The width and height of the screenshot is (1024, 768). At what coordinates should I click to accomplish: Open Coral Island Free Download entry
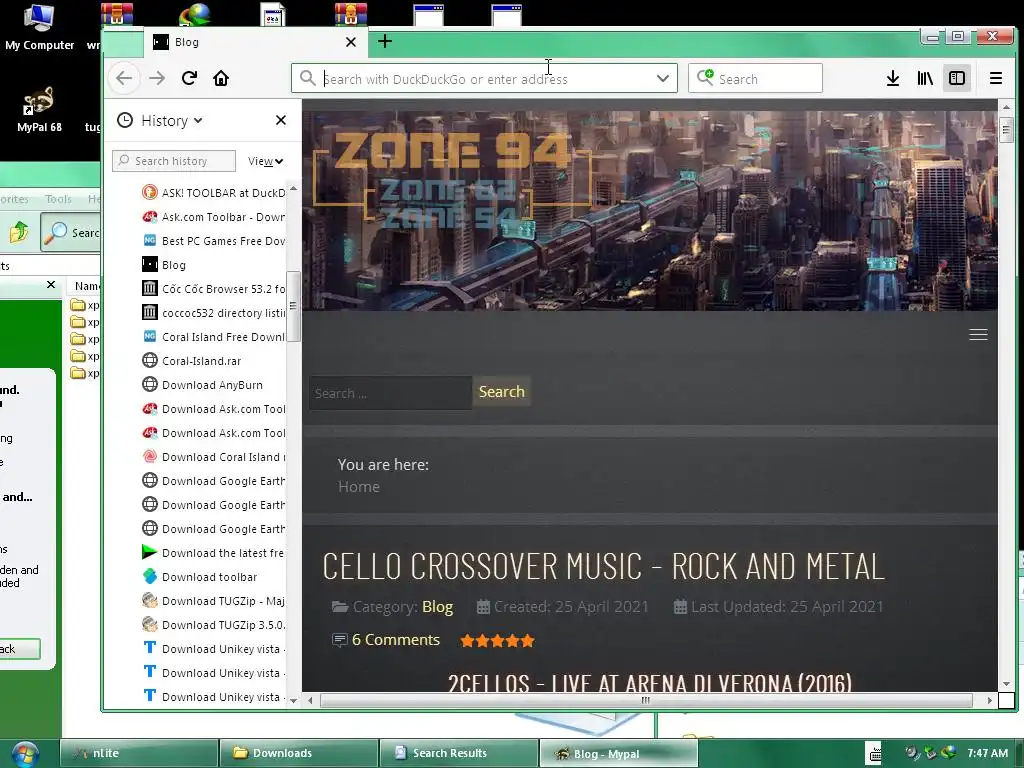point(214,337)
